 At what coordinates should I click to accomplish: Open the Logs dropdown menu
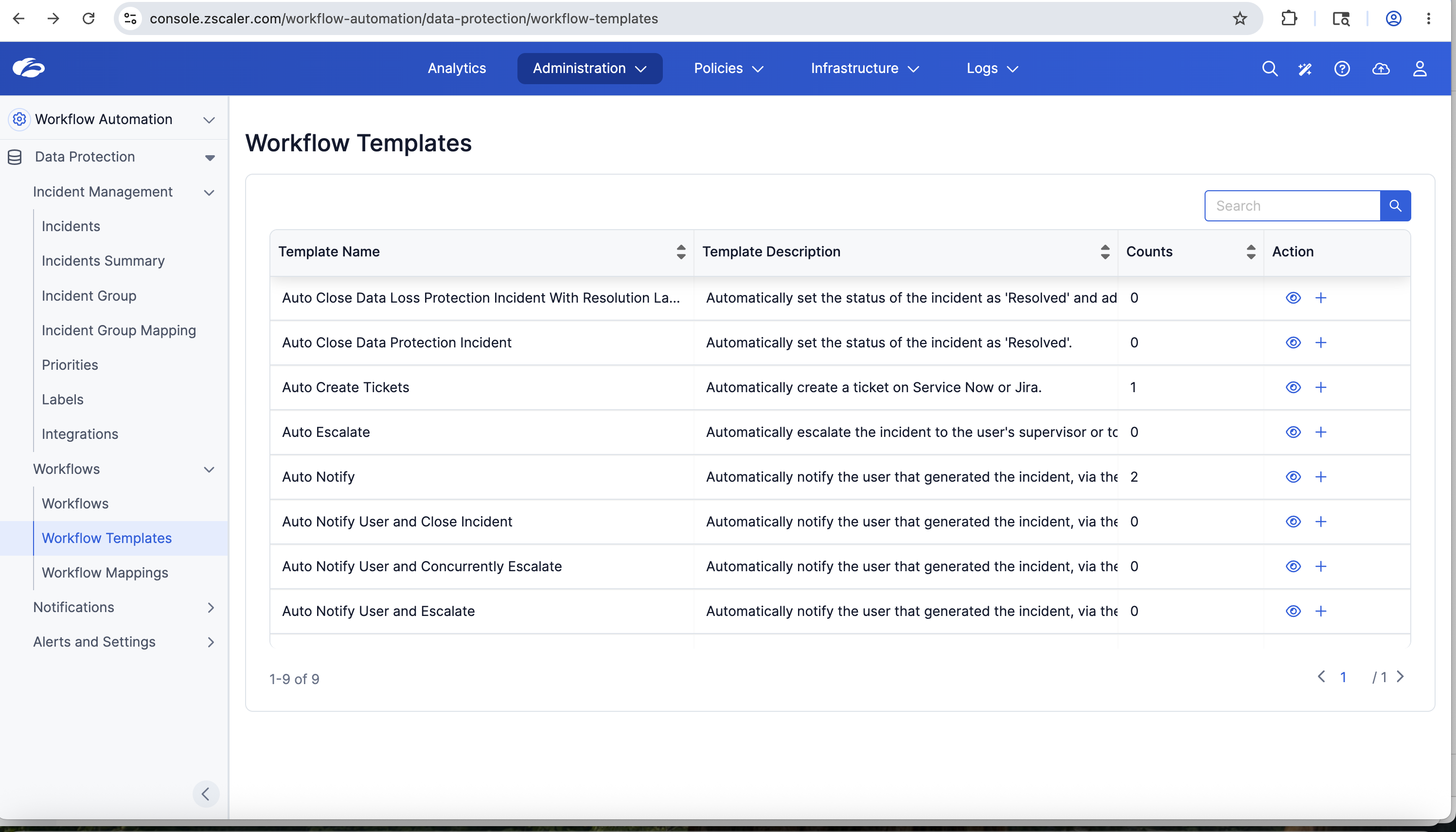tap(993, 69)
